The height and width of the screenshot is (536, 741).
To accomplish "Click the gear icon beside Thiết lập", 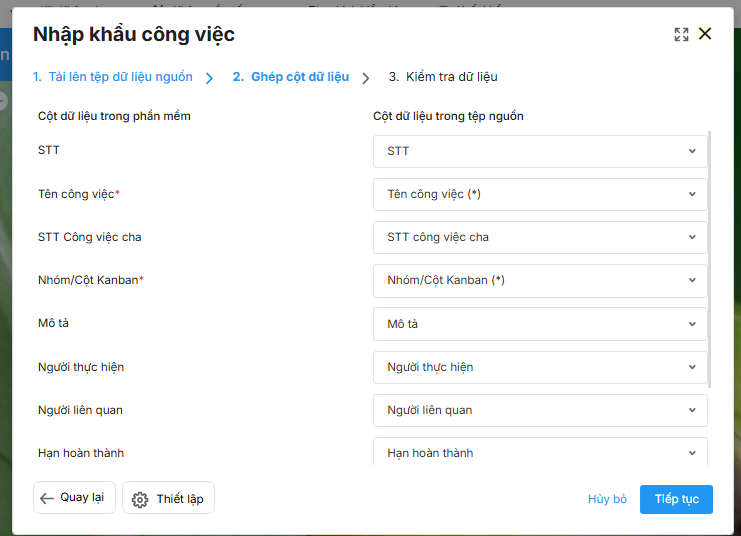I will coord(140,499).
